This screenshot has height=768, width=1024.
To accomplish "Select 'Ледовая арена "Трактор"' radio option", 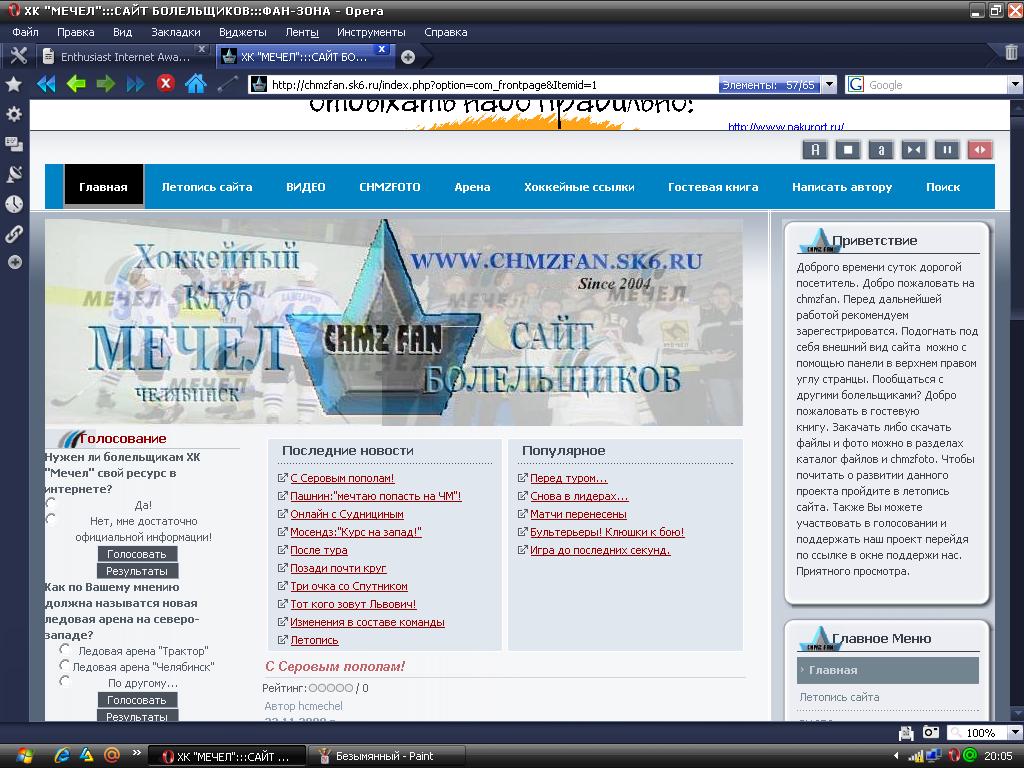I will (64, 649).
